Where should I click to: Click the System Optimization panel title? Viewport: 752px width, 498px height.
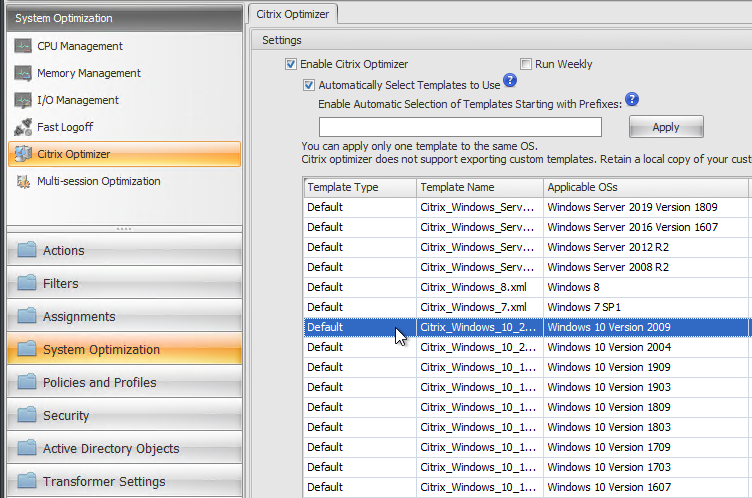125,18
